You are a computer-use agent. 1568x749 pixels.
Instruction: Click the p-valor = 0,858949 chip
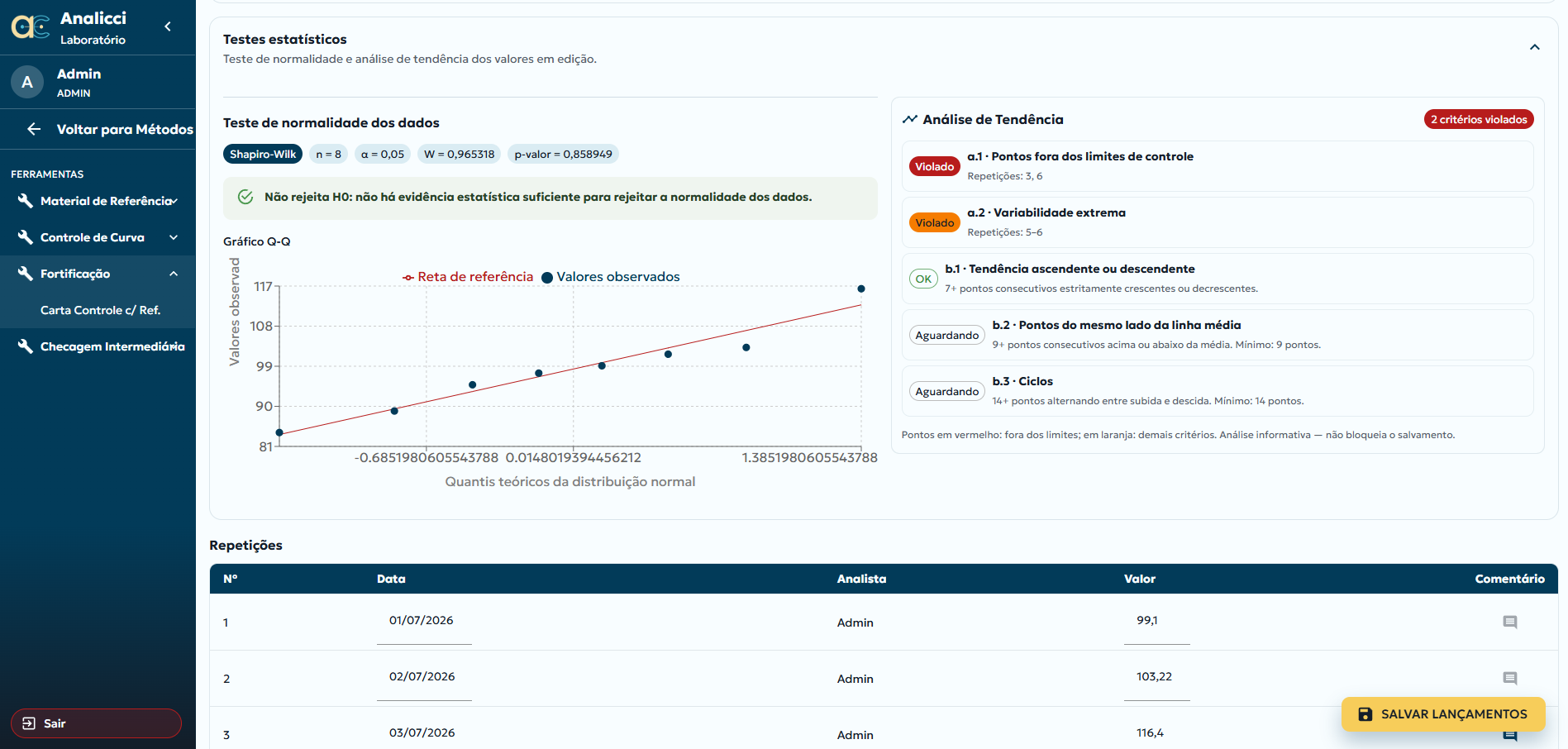pyautogui.click(x=563, y=154)
